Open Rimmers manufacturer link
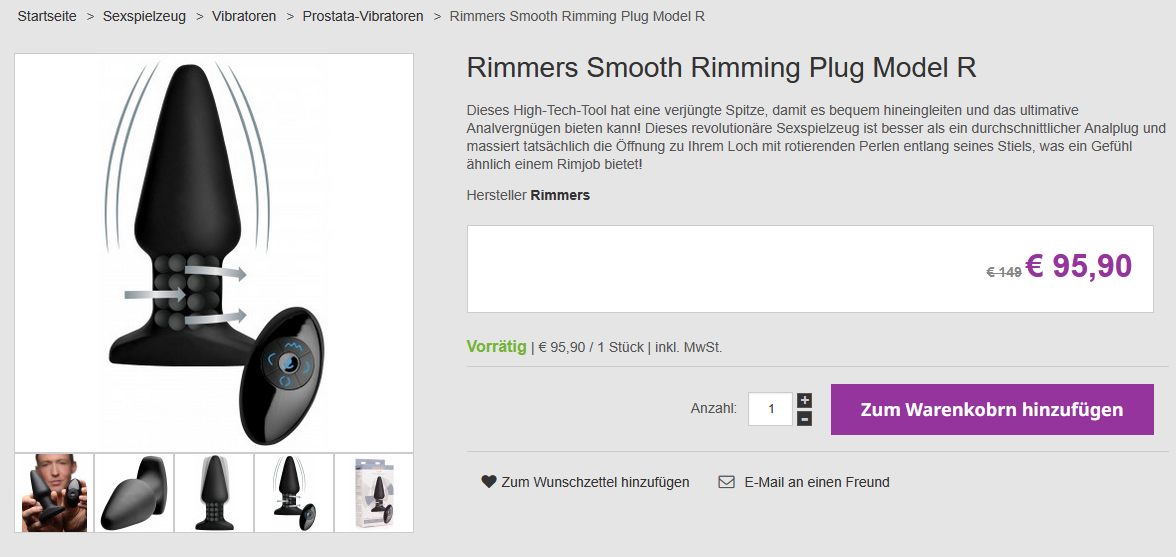 pos(560,196)
